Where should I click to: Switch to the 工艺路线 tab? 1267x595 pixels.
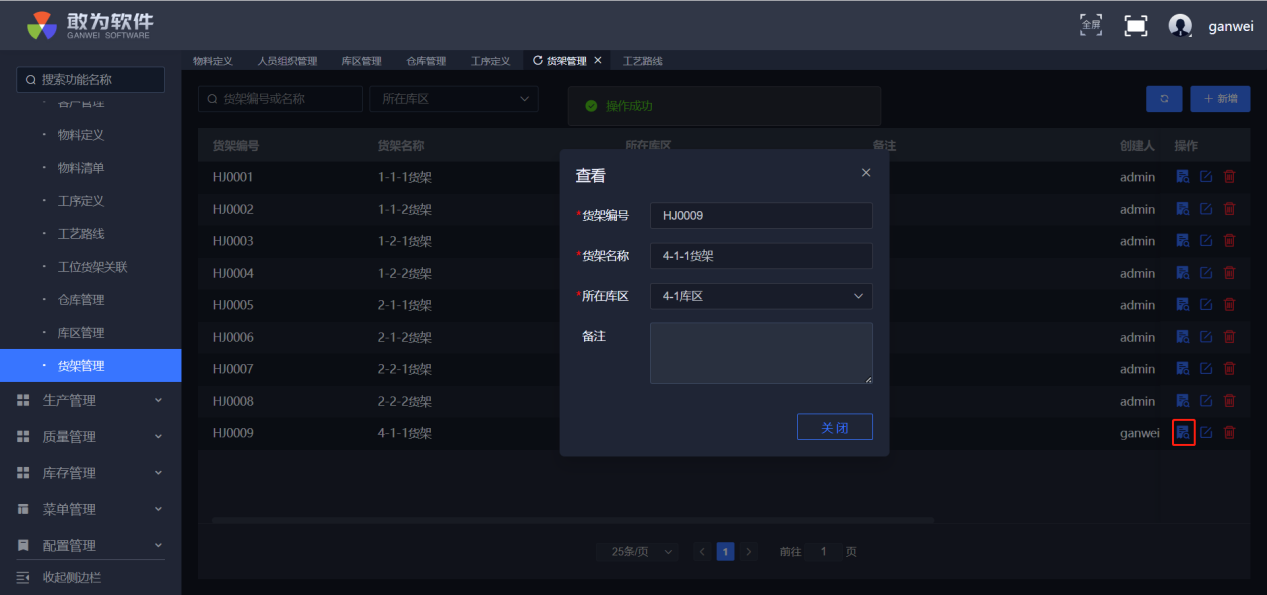pos(643,61)
